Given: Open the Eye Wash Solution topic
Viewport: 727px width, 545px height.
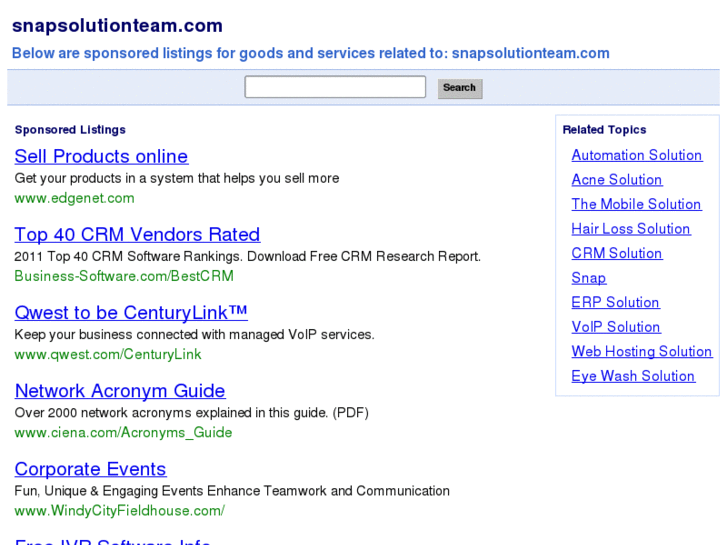Looking at the screenshot, I should point(633,376).
